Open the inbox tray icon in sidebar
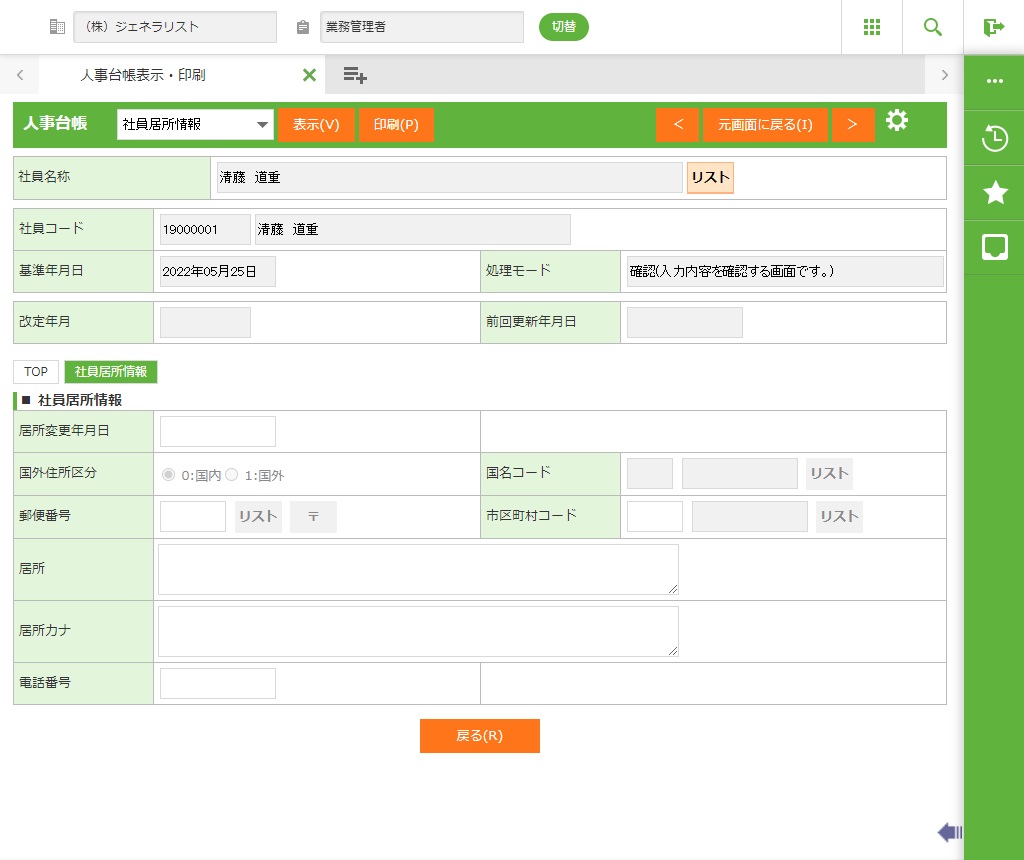 click(994, 247)
